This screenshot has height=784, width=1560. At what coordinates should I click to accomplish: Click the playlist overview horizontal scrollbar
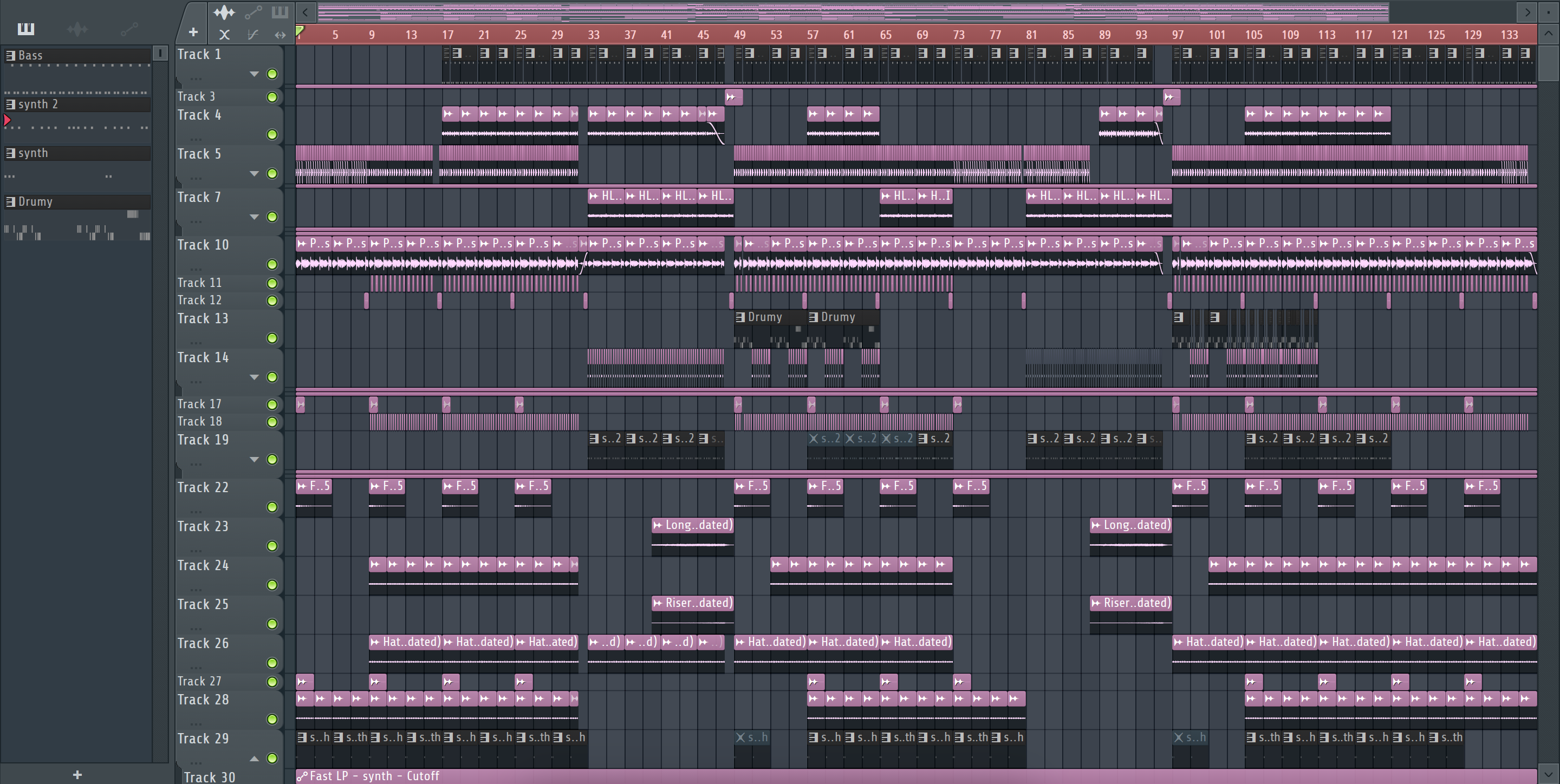tap(853, 11)
